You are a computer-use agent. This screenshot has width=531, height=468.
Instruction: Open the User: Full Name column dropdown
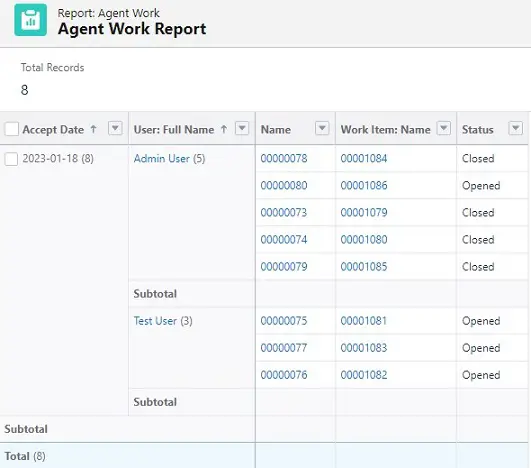242,128
